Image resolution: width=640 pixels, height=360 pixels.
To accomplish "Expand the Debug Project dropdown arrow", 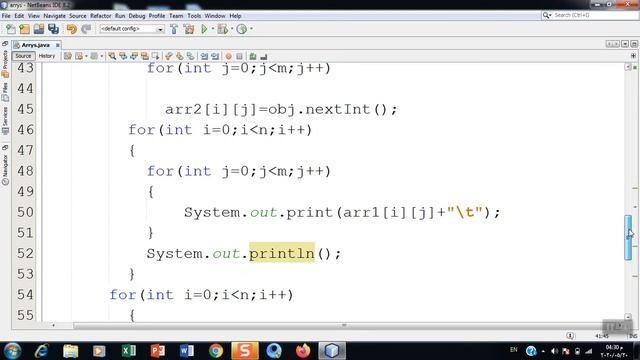I will [232, 29].
